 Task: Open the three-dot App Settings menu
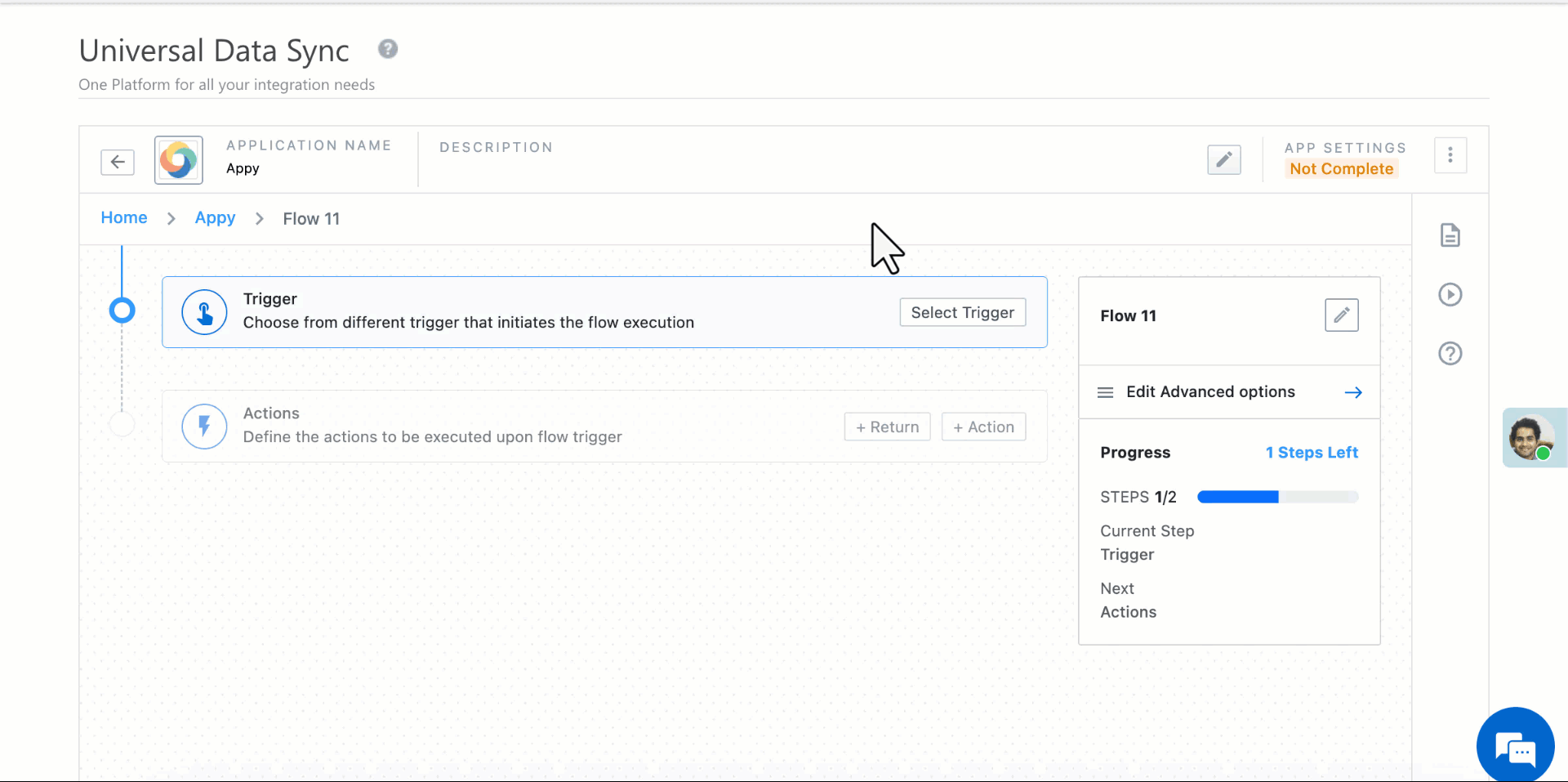pos(1450,154)
